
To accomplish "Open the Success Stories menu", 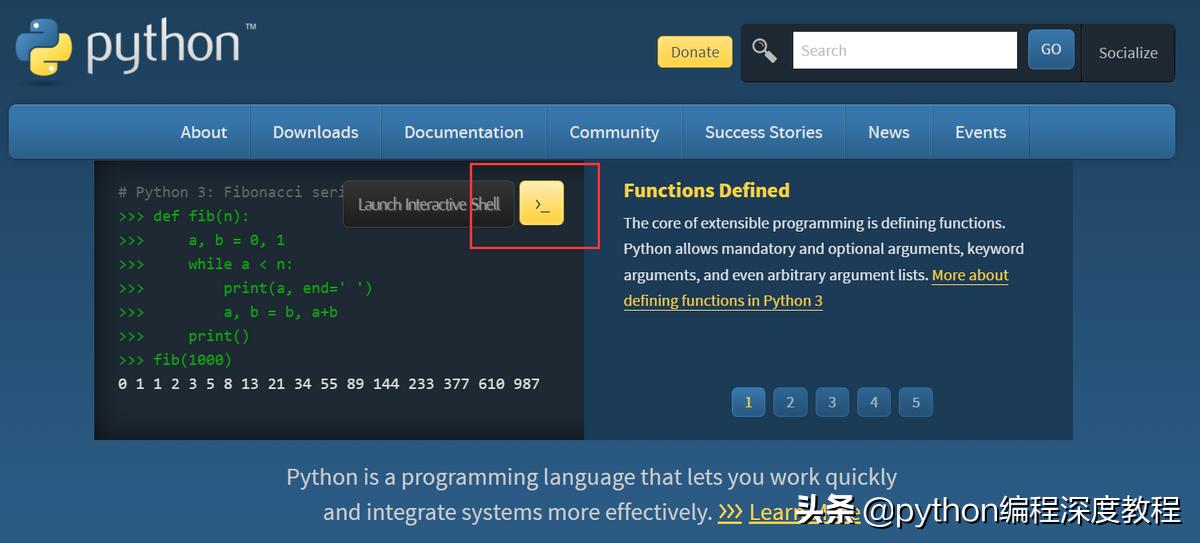I will click(x=763, y=132).
